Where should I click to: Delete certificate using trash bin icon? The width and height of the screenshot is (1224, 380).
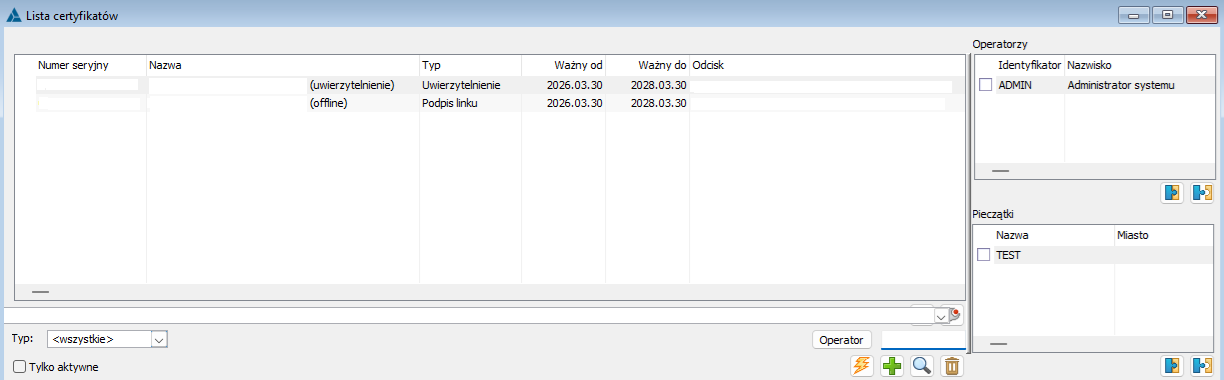pyautogui.click(x=952, y=366)
